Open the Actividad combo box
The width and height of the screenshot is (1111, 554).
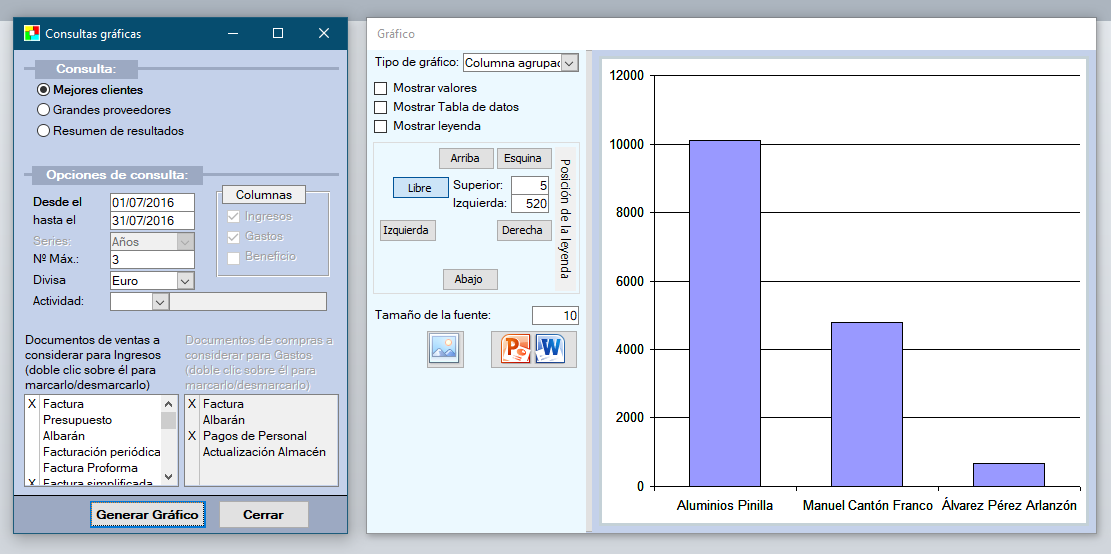point(159,301)
